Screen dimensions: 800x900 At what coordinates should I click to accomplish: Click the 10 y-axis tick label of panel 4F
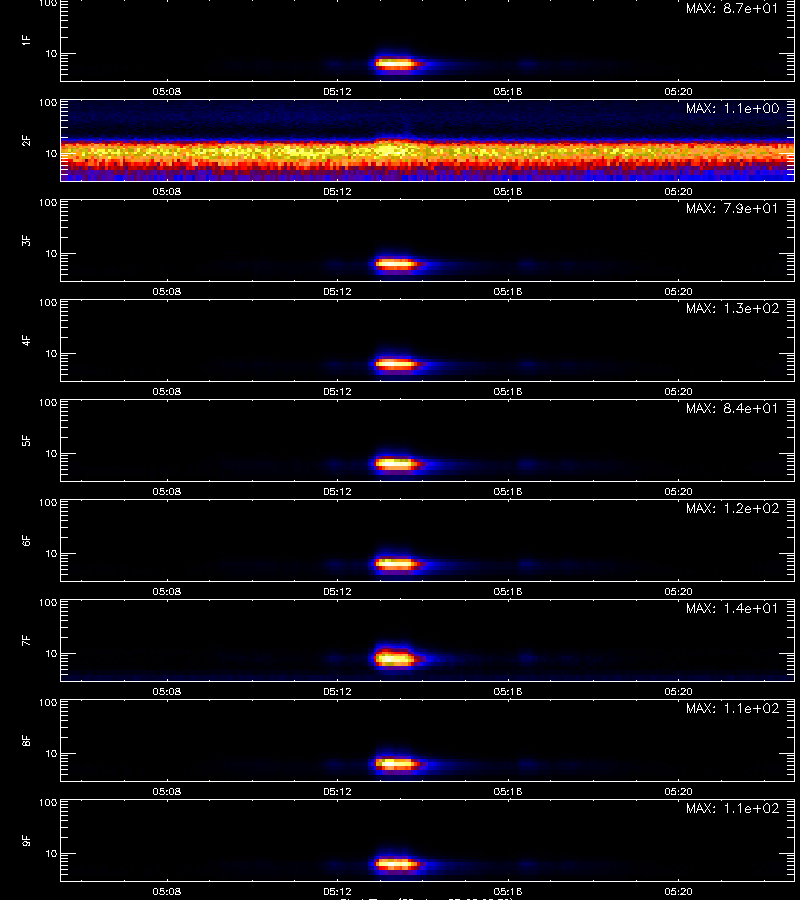click(x=51, y=354)
